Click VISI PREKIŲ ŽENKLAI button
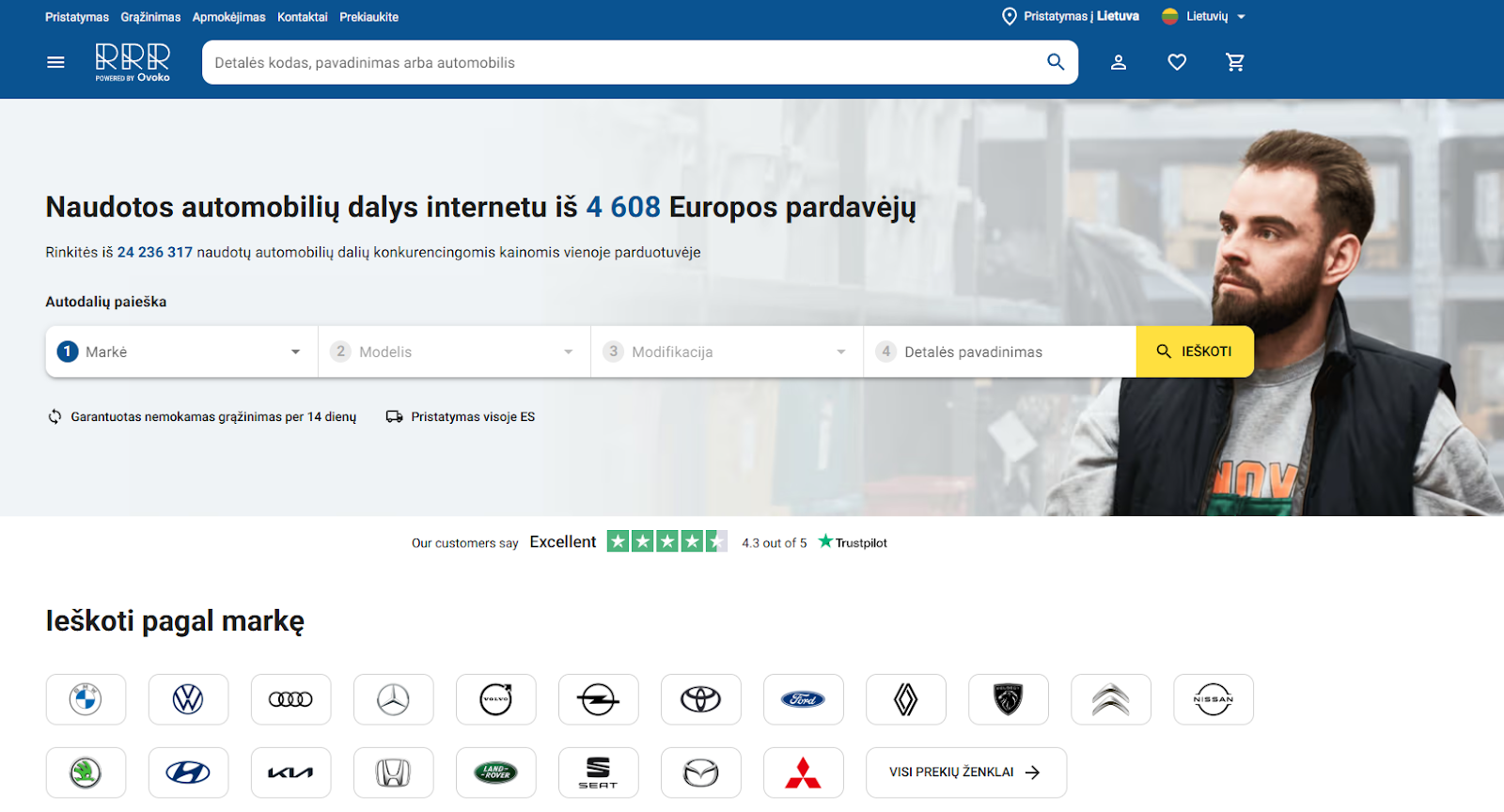This screenshot has height=812, width=1504. [966, 773]
